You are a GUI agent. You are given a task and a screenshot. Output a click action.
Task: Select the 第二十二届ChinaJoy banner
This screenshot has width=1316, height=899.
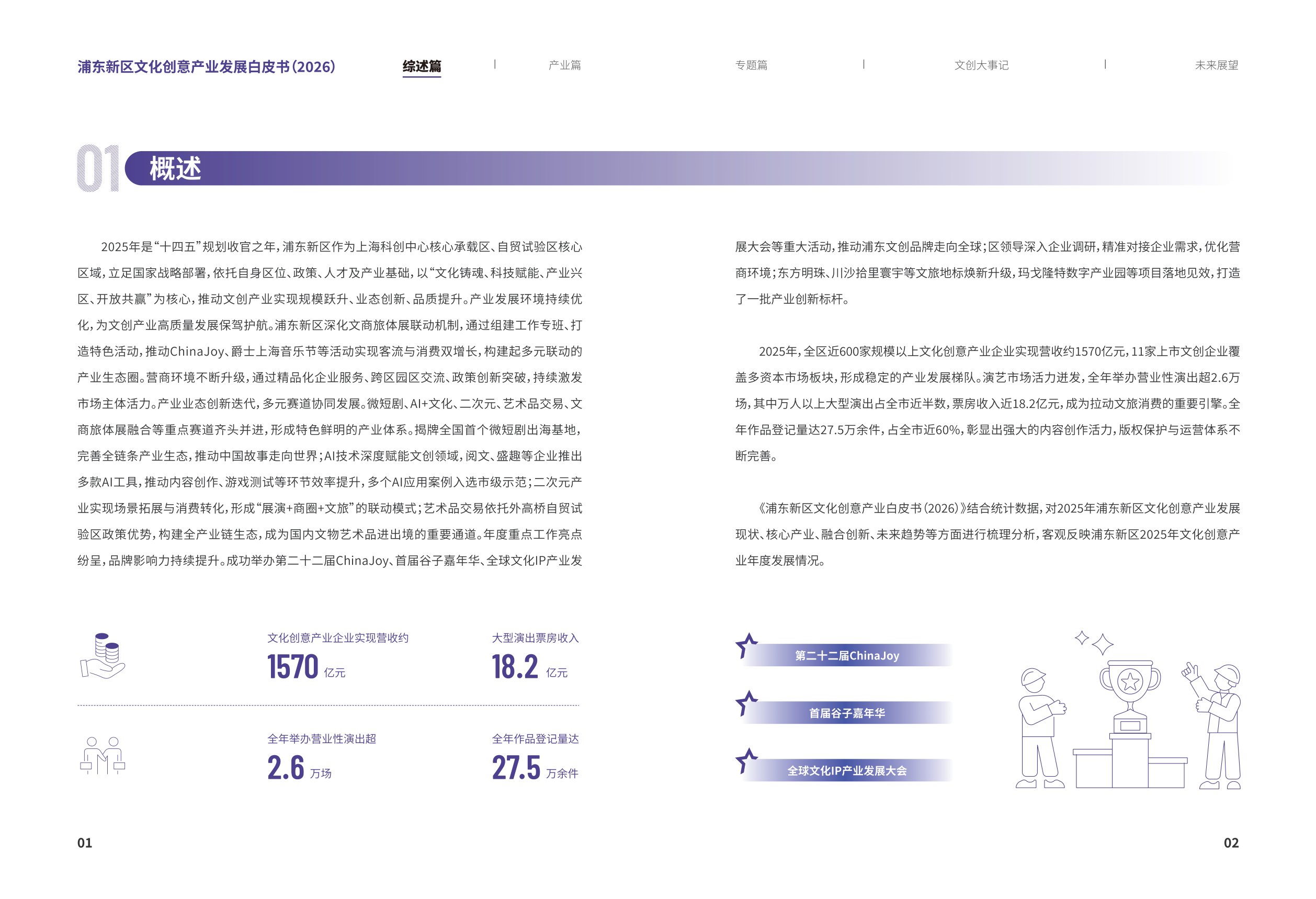[x=847, y=656]
